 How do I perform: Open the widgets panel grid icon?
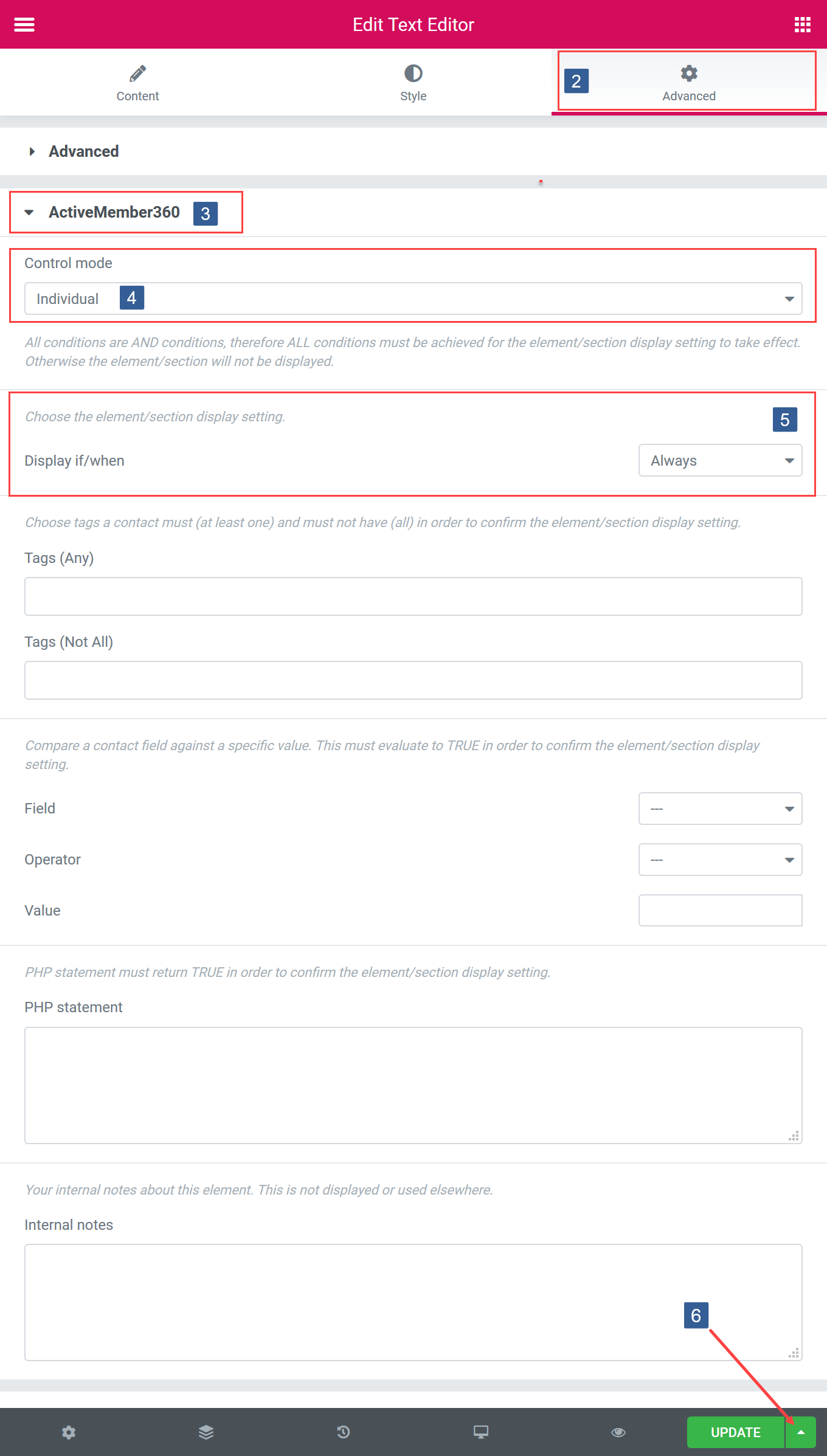[x=802, y=24]
